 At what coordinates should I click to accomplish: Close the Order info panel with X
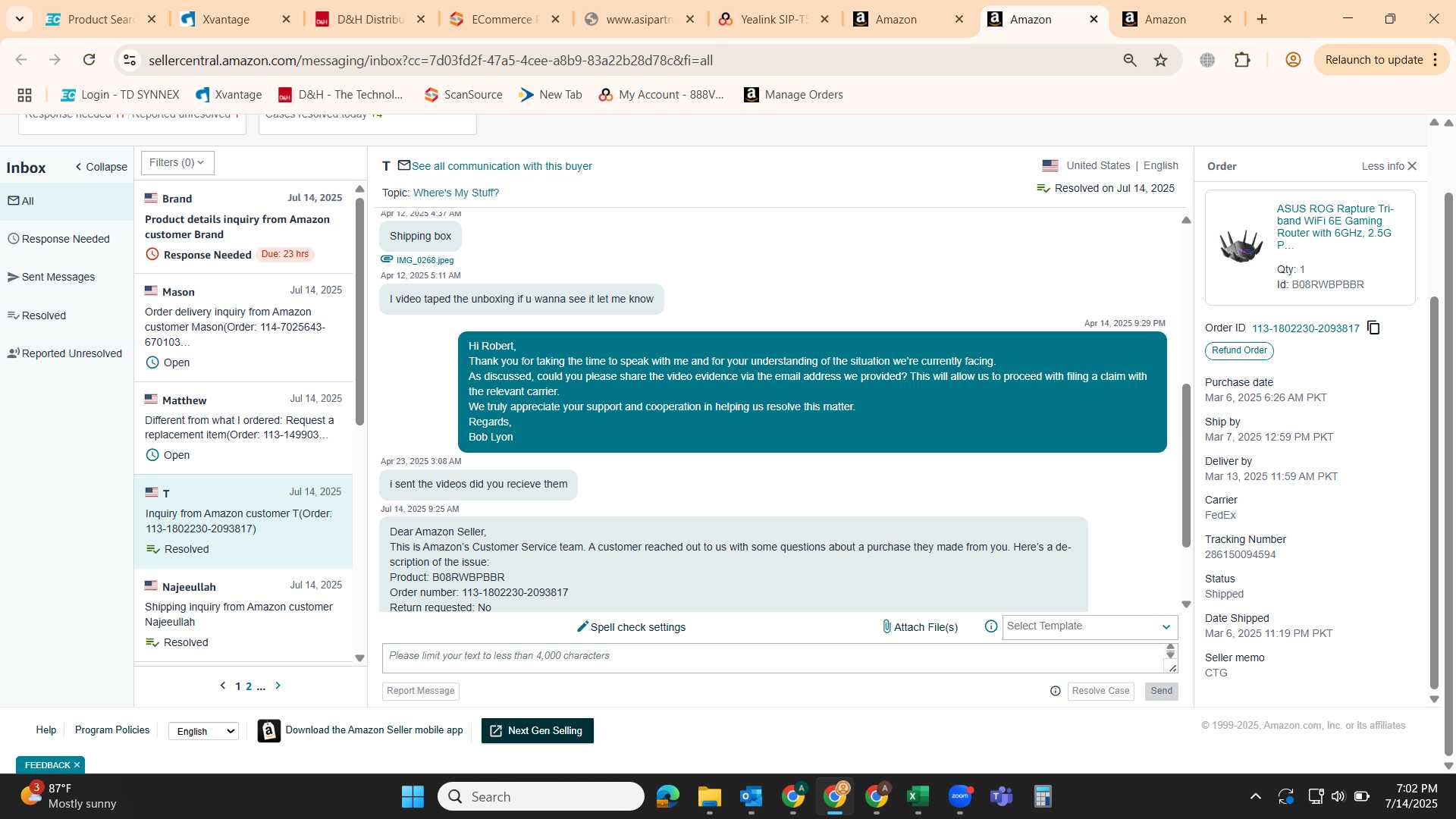1412,166
